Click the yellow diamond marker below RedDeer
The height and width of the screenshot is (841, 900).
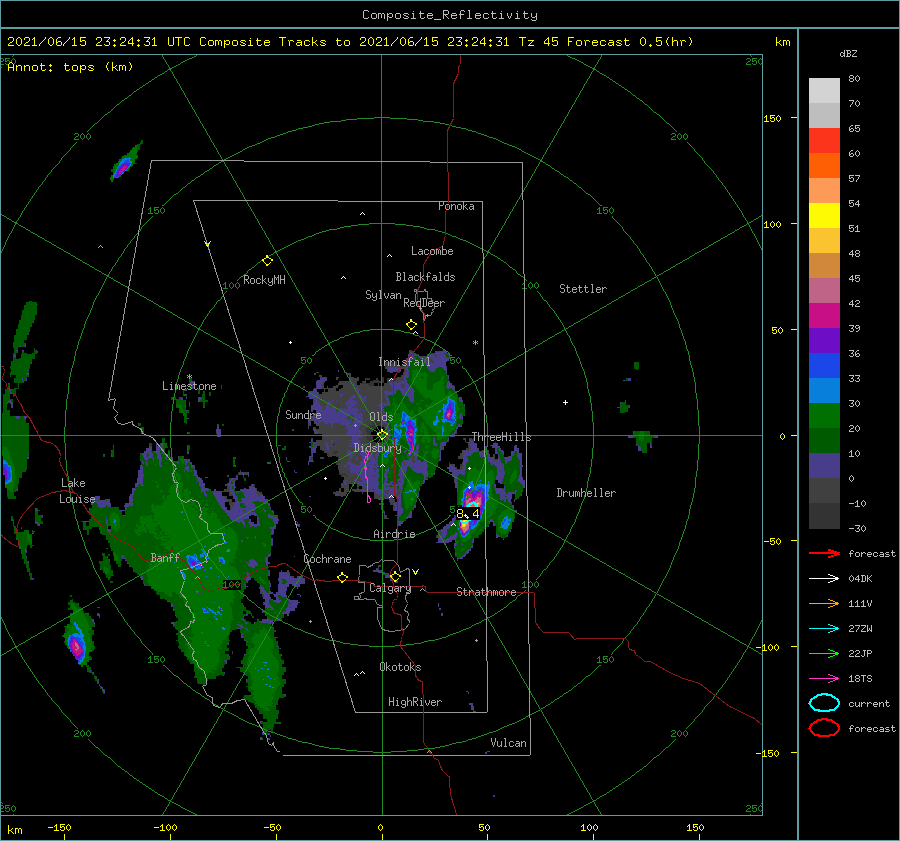click(x=411, y=325)
